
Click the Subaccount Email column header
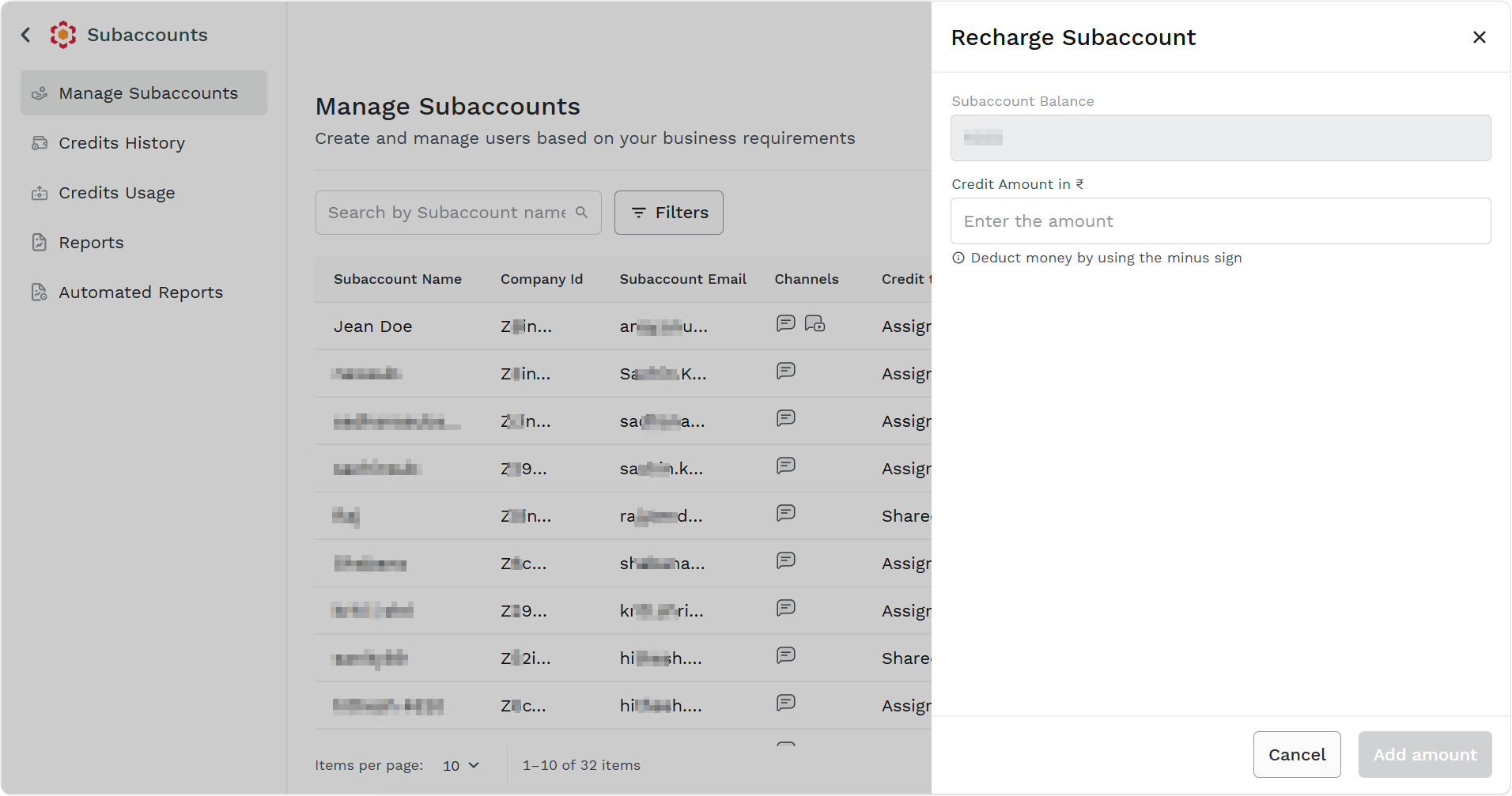[x=683, y=279]
